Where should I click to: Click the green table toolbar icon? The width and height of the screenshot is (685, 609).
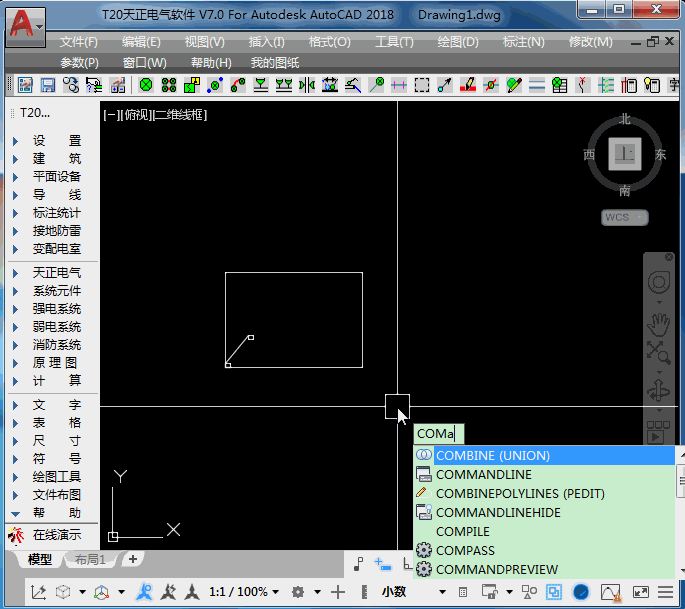(x=560, y=85)
